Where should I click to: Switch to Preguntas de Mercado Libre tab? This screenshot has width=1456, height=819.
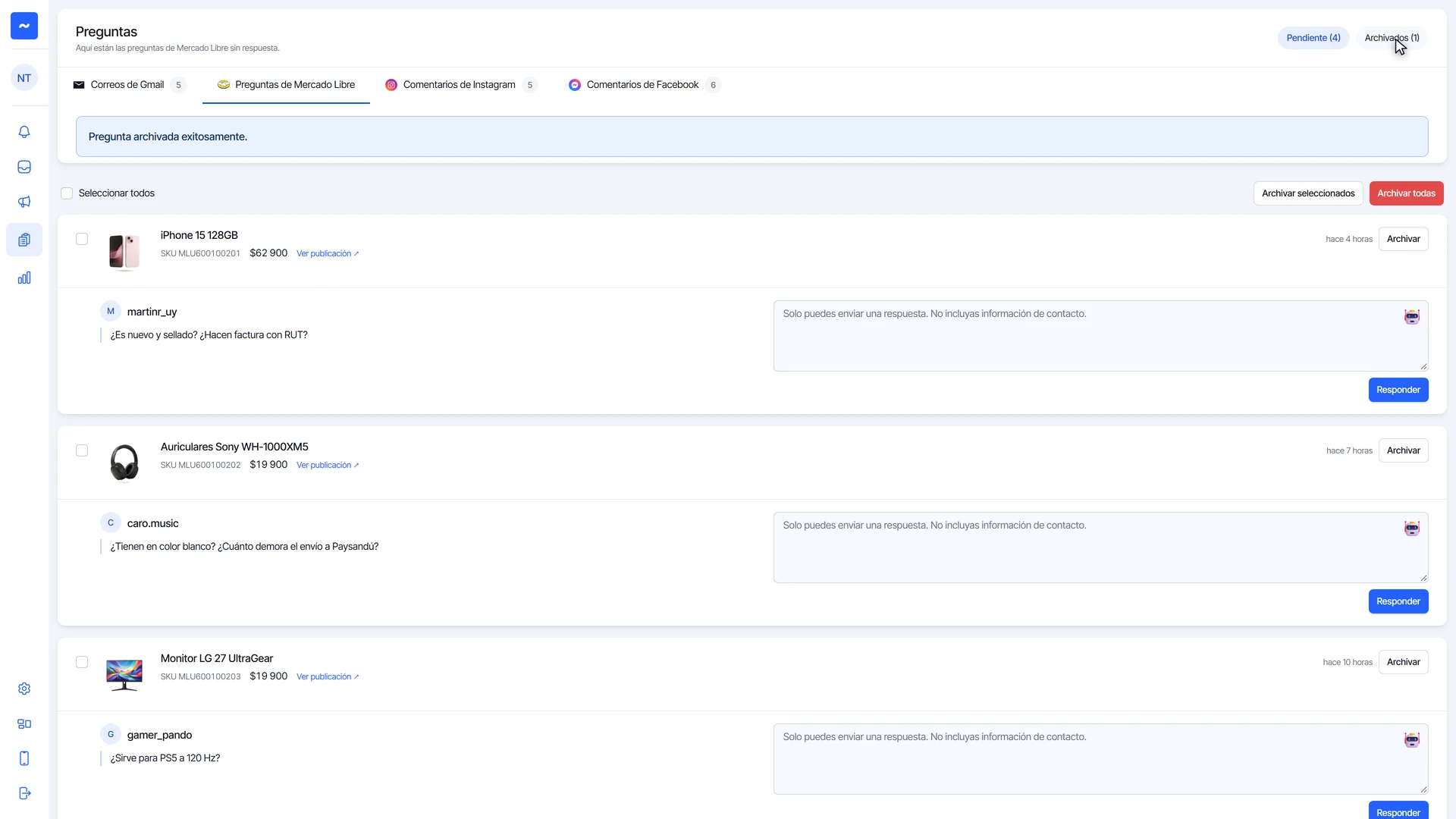(286, 85)
